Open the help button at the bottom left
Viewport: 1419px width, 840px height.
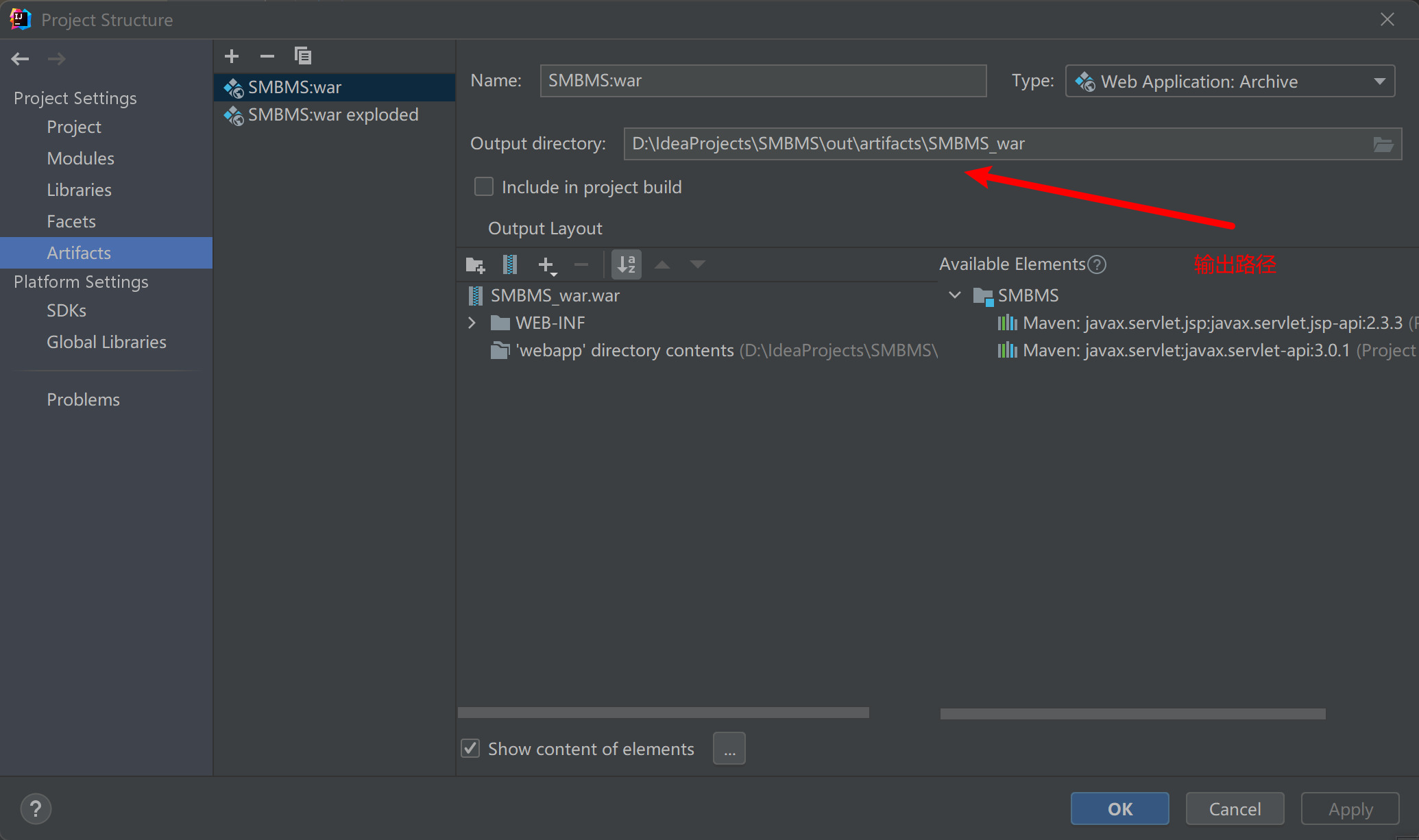click(36, 808)
